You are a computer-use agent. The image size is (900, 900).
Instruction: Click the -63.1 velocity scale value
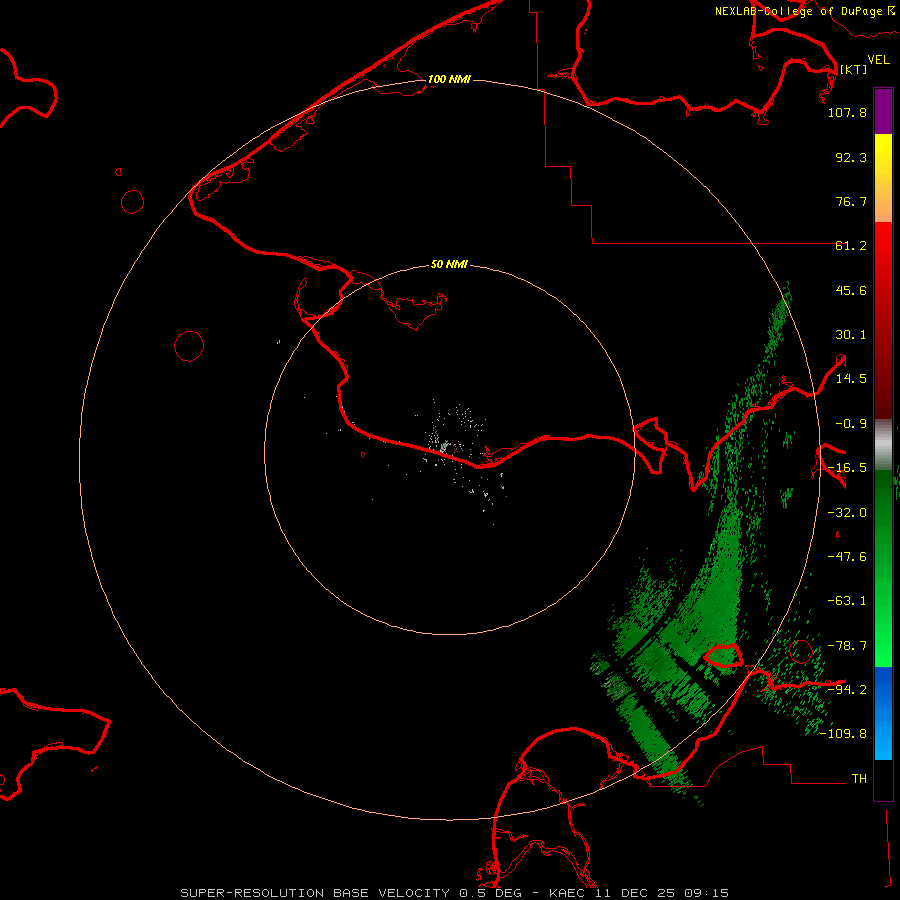coord(847,601)
